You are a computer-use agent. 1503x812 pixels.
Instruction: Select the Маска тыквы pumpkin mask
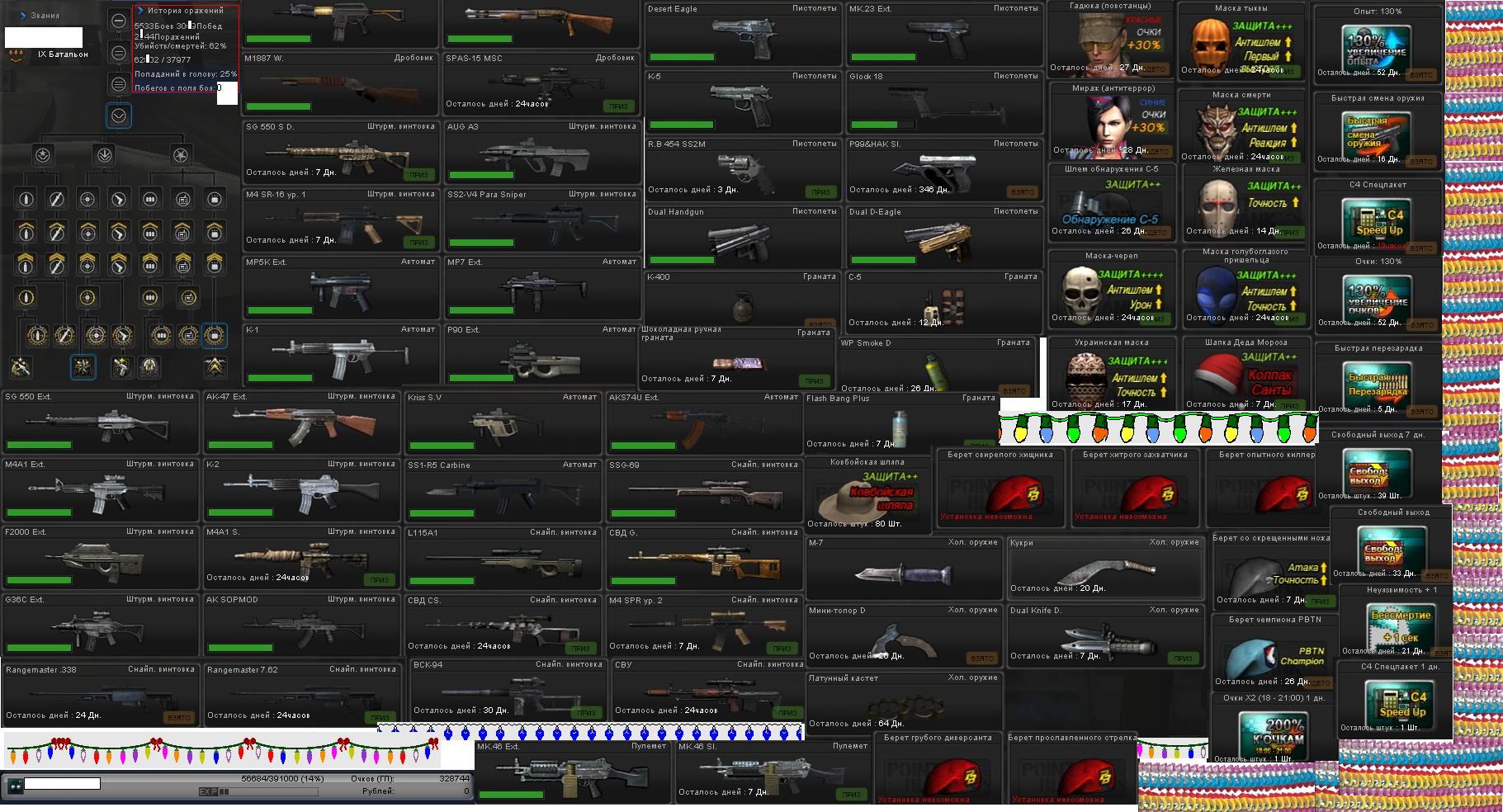pyautogui.click(x=1241, y=40)
